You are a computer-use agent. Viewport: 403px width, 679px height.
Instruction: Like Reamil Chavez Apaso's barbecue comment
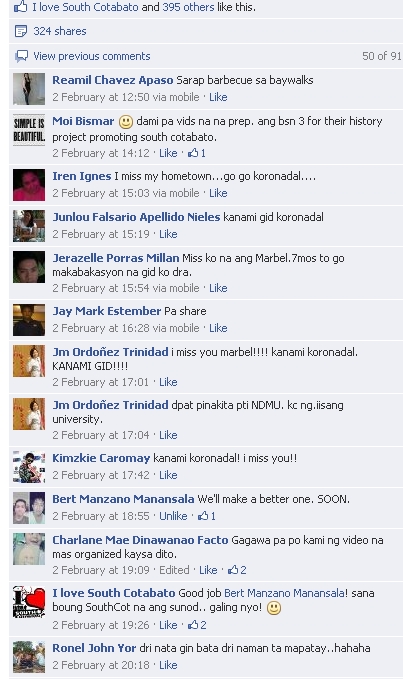point(218,97)
